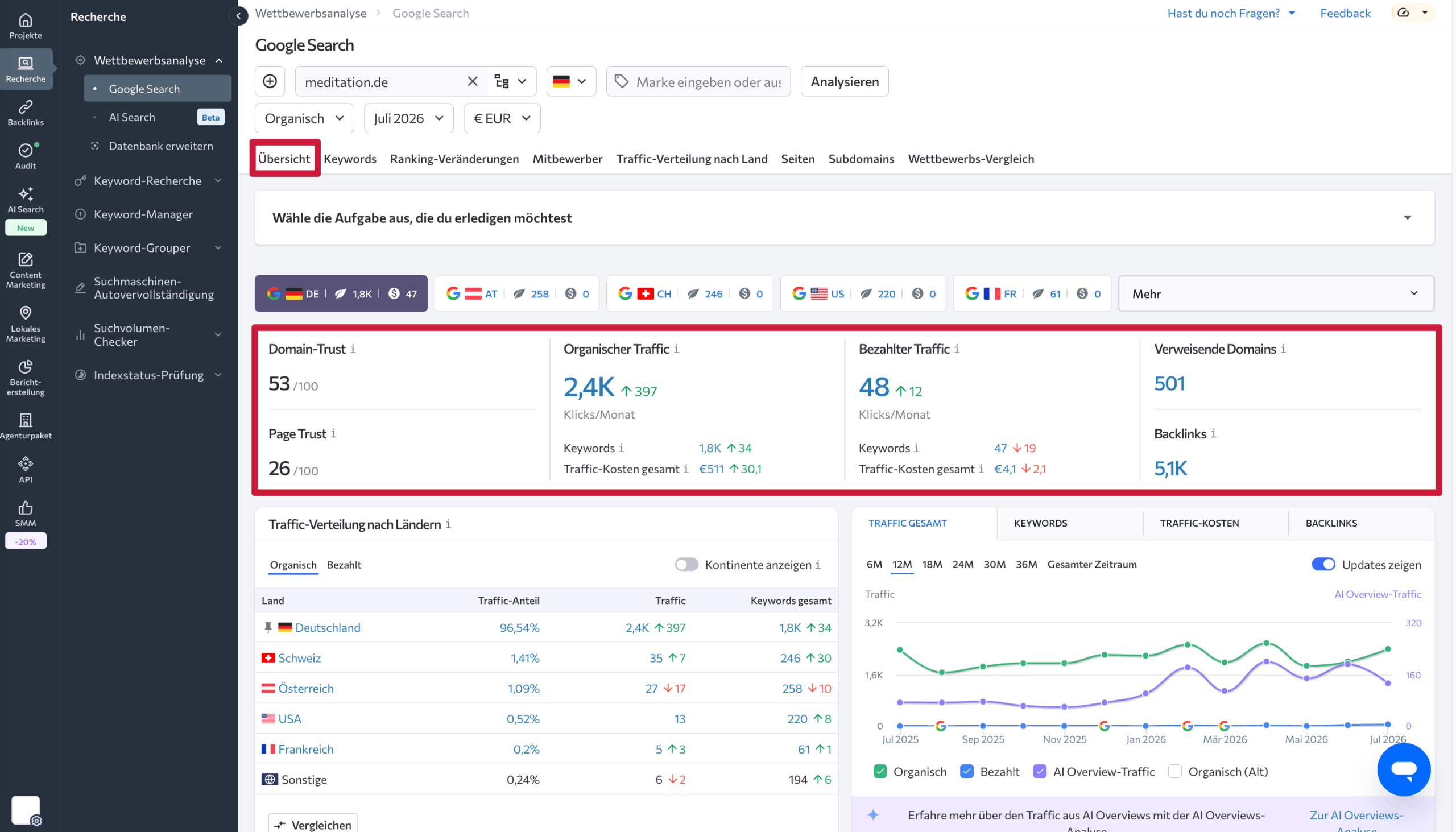Select the 6M time range
Screen dimensions: 1456x832
pyautogui.click(x=874, y=565)
